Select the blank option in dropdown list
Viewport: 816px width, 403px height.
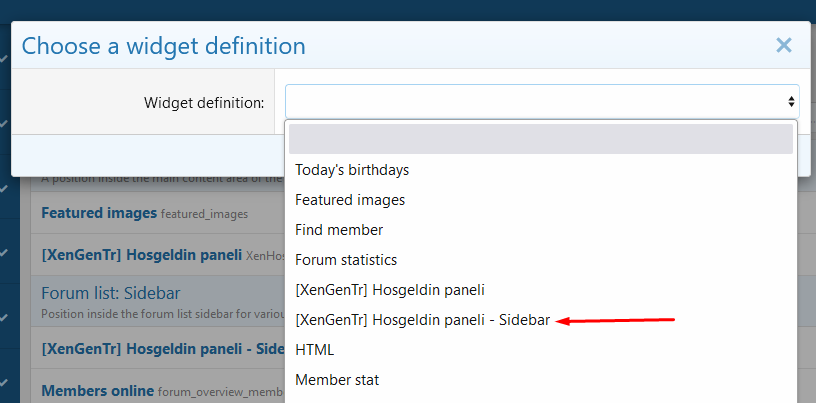[541, 139]
